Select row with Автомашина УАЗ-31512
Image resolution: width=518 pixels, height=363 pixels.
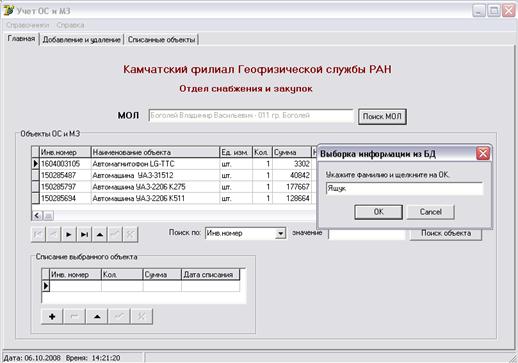point(172,175)
